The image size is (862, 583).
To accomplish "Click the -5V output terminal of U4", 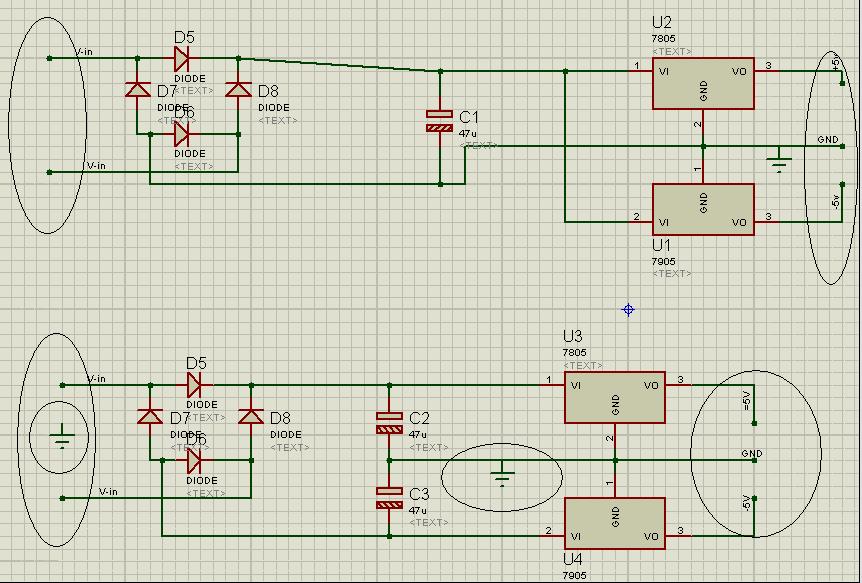I will 754,498.
